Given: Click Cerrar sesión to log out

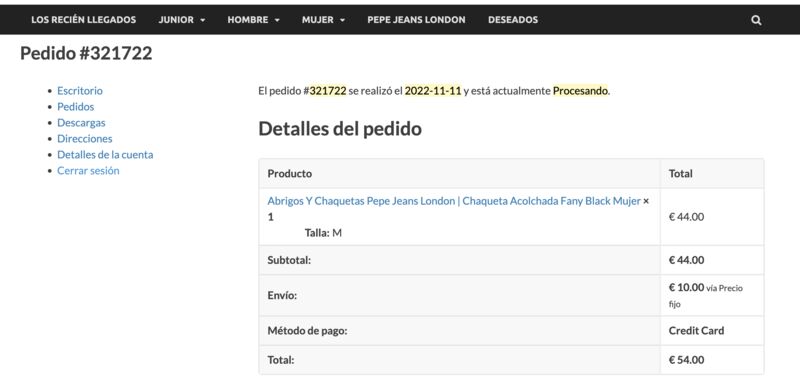Looking at the screenshot, I should (88, 170).
